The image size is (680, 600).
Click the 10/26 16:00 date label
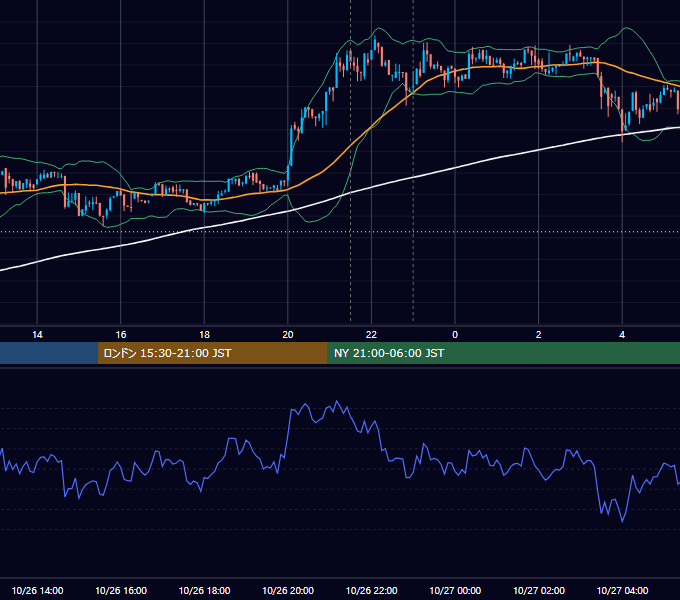[121, 590]
